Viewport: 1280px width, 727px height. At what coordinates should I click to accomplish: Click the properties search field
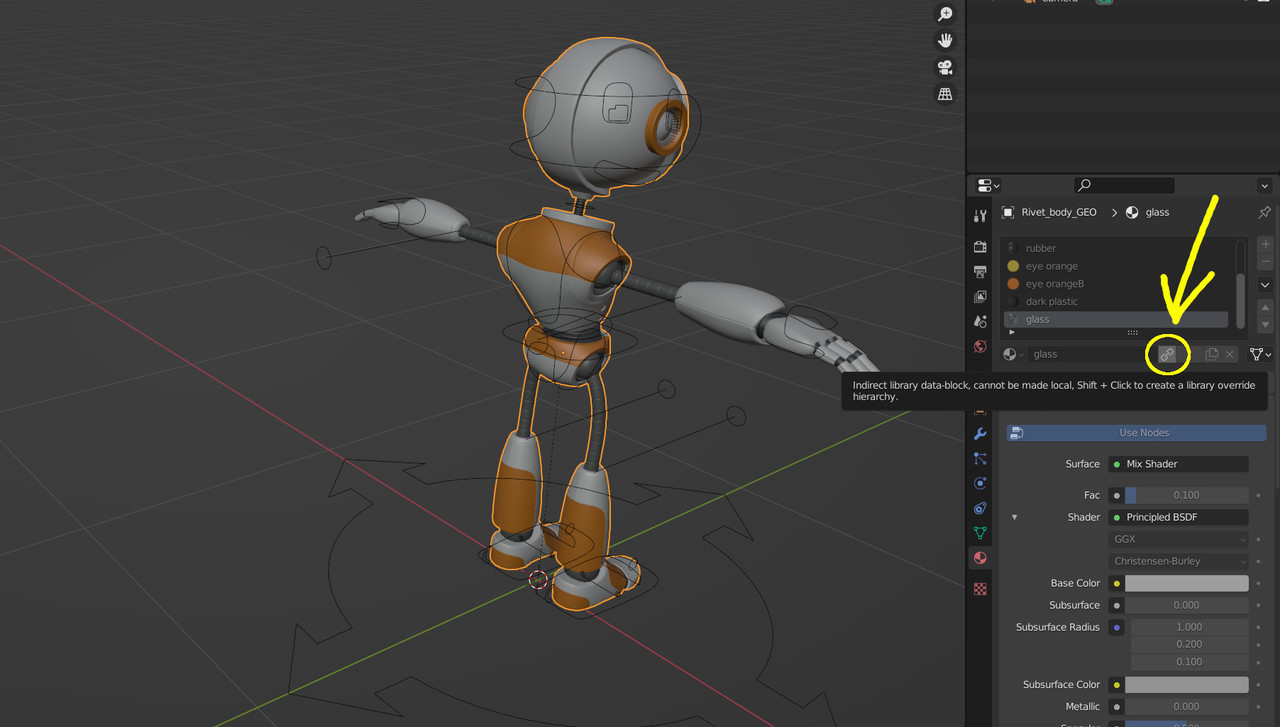(x=1123, y=185)
